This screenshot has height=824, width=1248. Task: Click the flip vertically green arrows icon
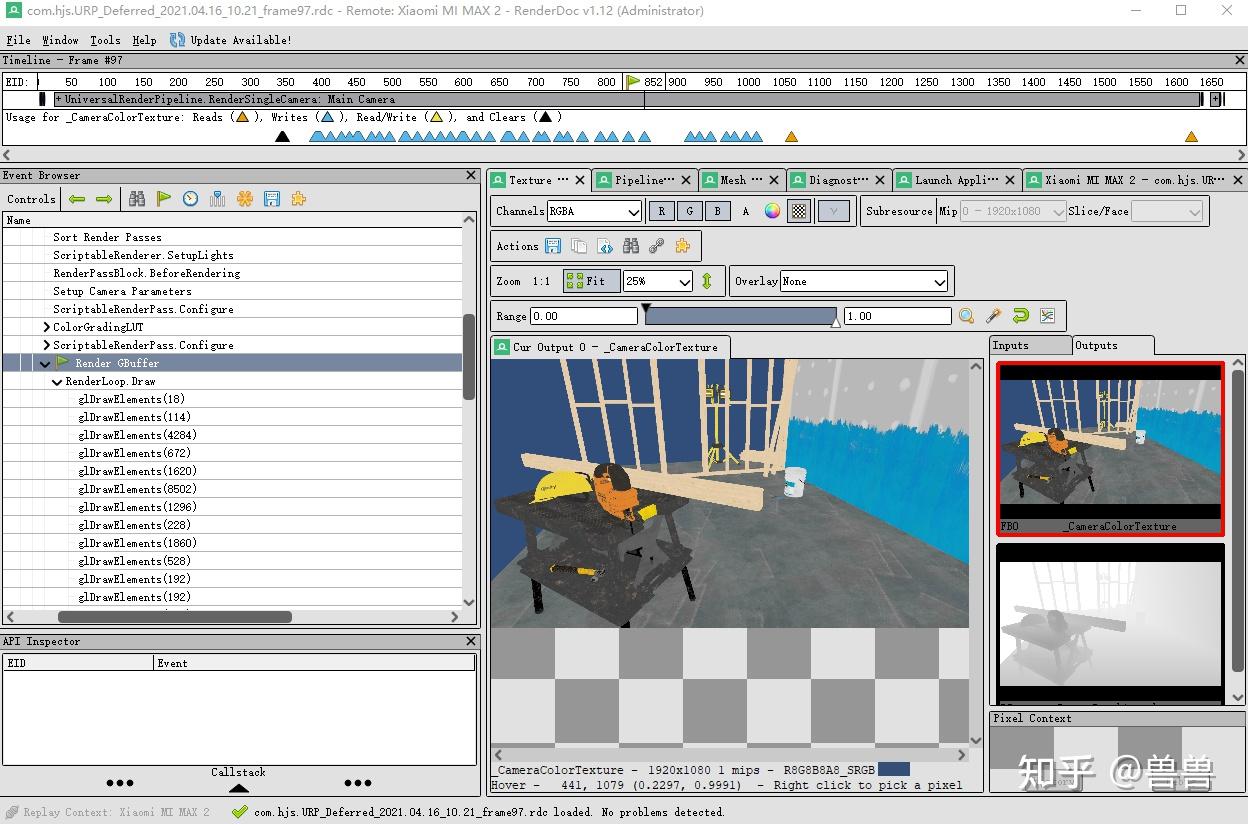coord(707,281)
